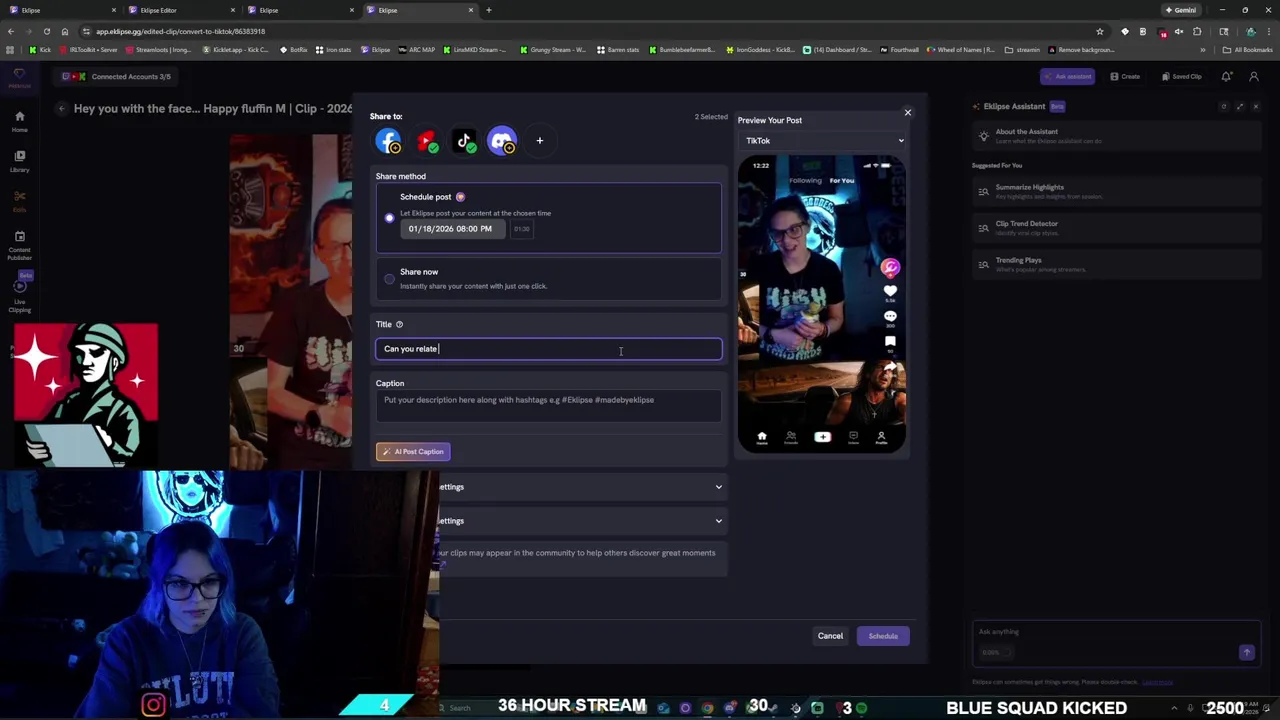Click the Schedule button

(x=883, y=636)
